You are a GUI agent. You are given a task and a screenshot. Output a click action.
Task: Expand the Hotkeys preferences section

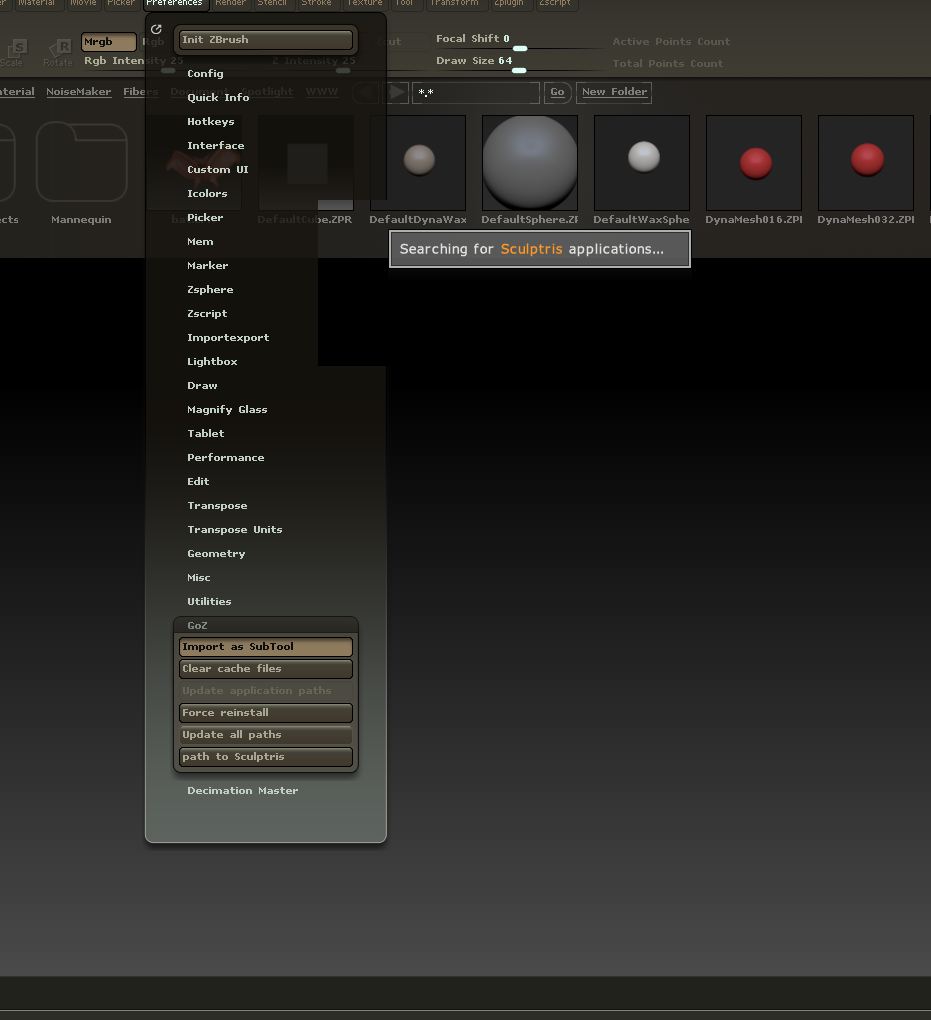tap(210, 121)
